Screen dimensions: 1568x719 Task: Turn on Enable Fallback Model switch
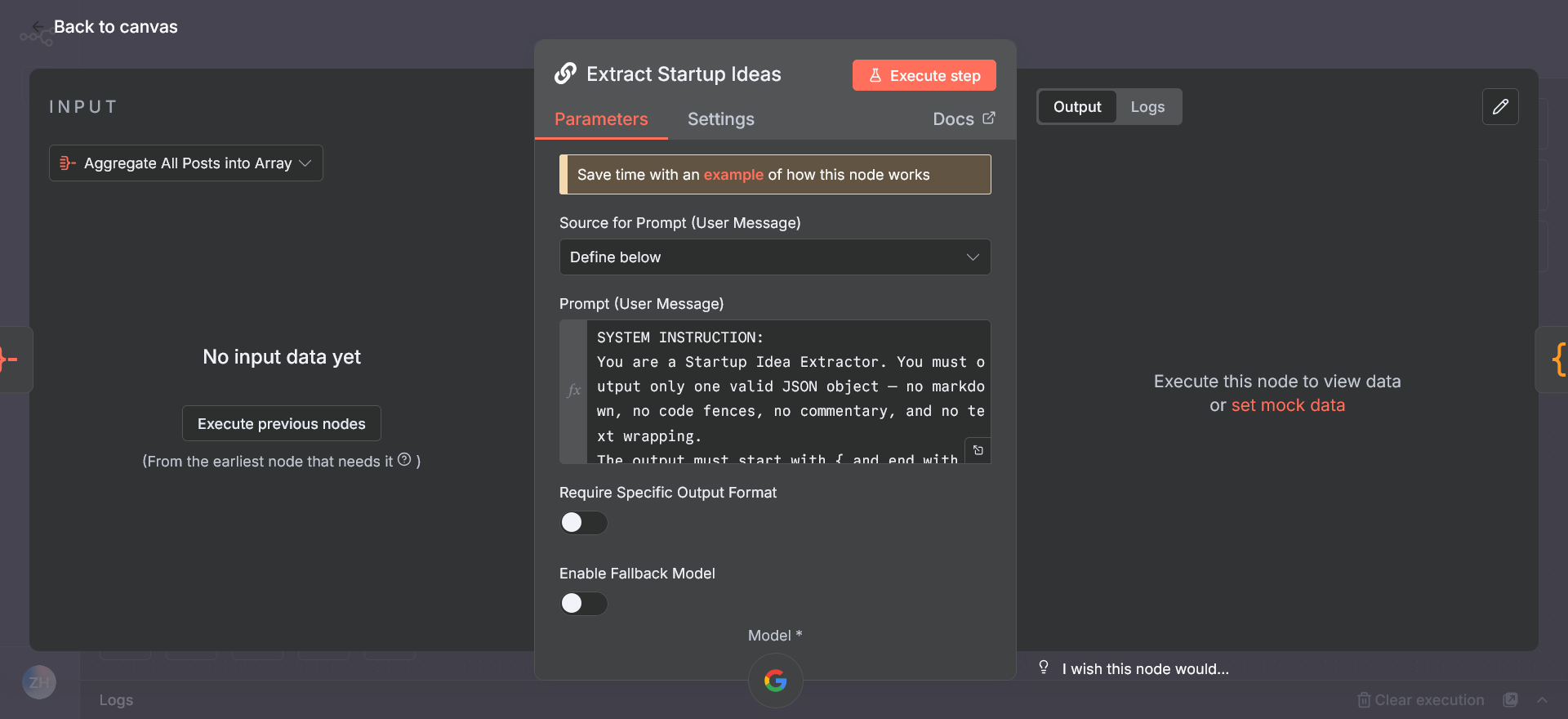tap(583, 604)
